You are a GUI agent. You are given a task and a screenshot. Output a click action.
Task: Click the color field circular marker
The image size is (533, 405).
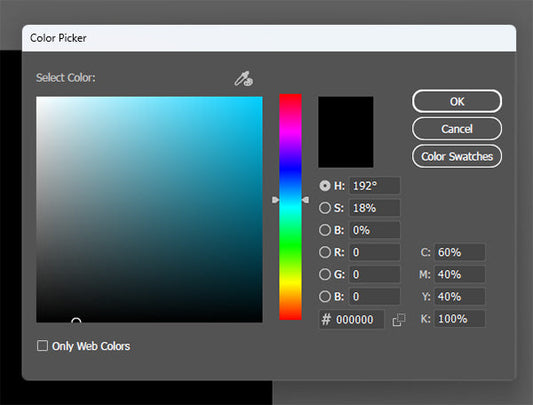click(x=76, y=321)
